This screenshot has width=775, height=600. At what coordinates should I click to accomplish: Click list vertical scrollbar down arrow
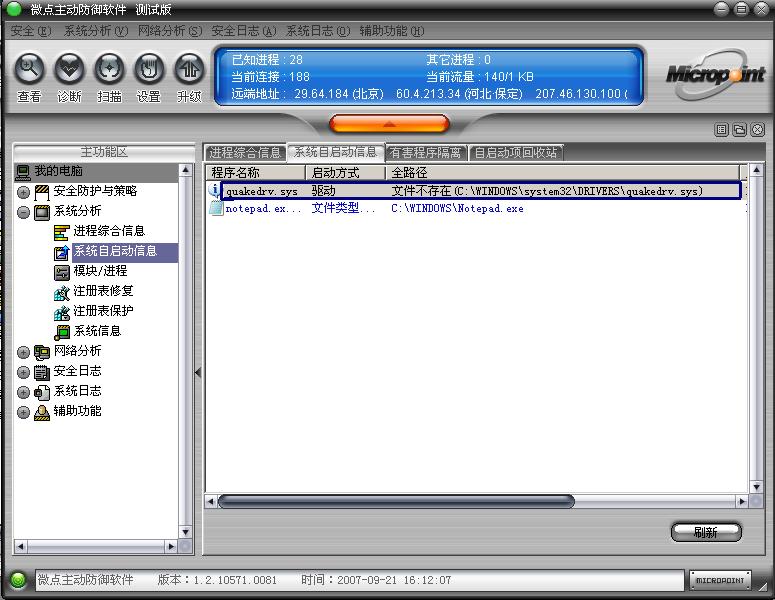tap(756, 487)
